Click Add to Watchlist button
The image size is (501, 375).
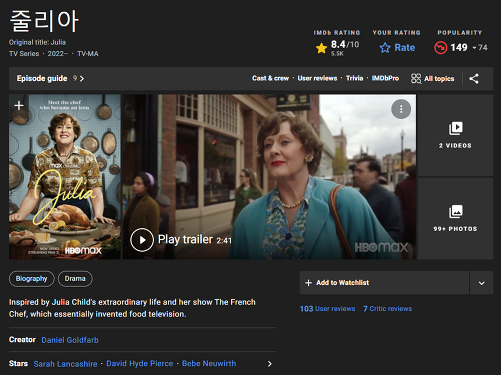point(384,283)
